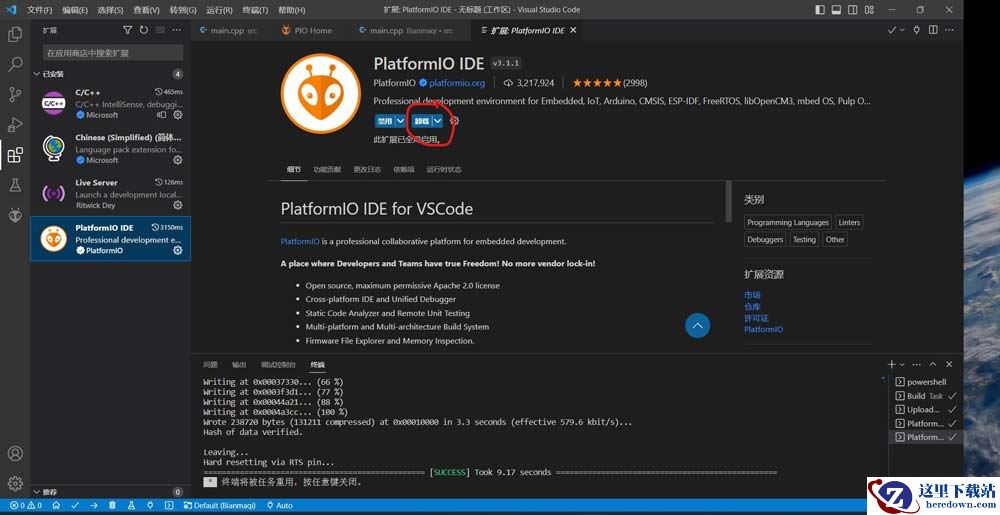The image size is (1000, 515).
Task: Open manage gear for C/C++ extension
Action: pos(178,115)
